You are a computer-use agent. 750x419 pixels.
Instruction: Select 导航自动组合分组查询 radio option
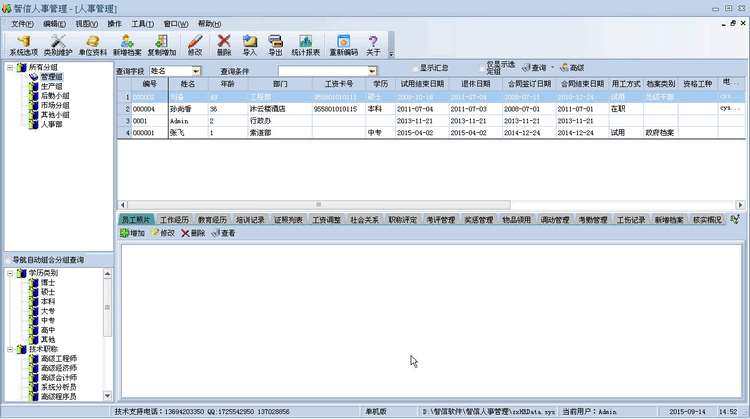[8, 260]
